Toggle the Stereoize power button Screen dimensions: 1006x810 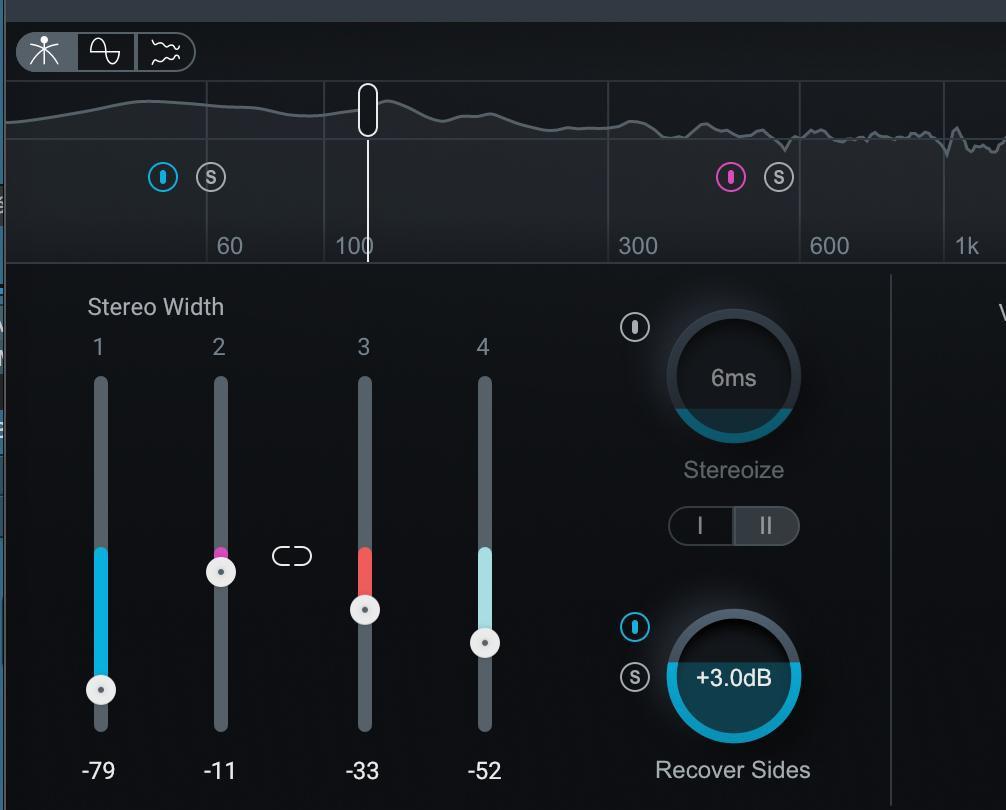[635, 327]
